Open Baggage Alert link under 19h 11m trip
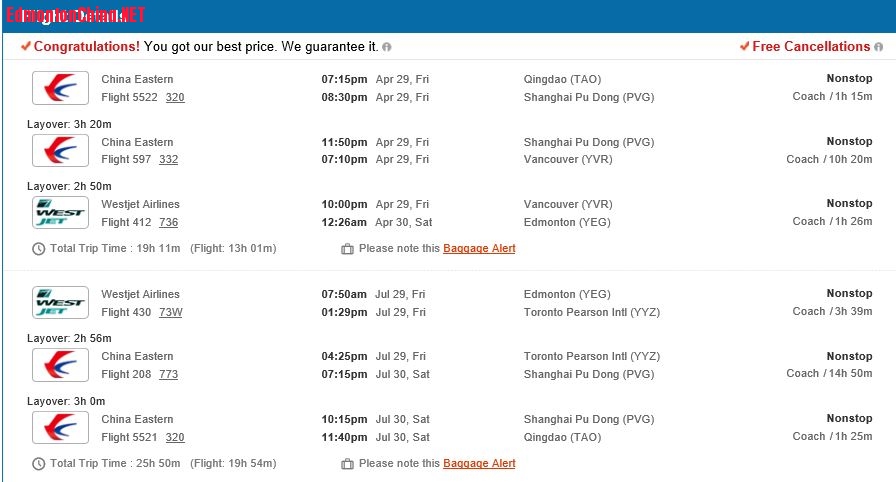 [479, 248]
